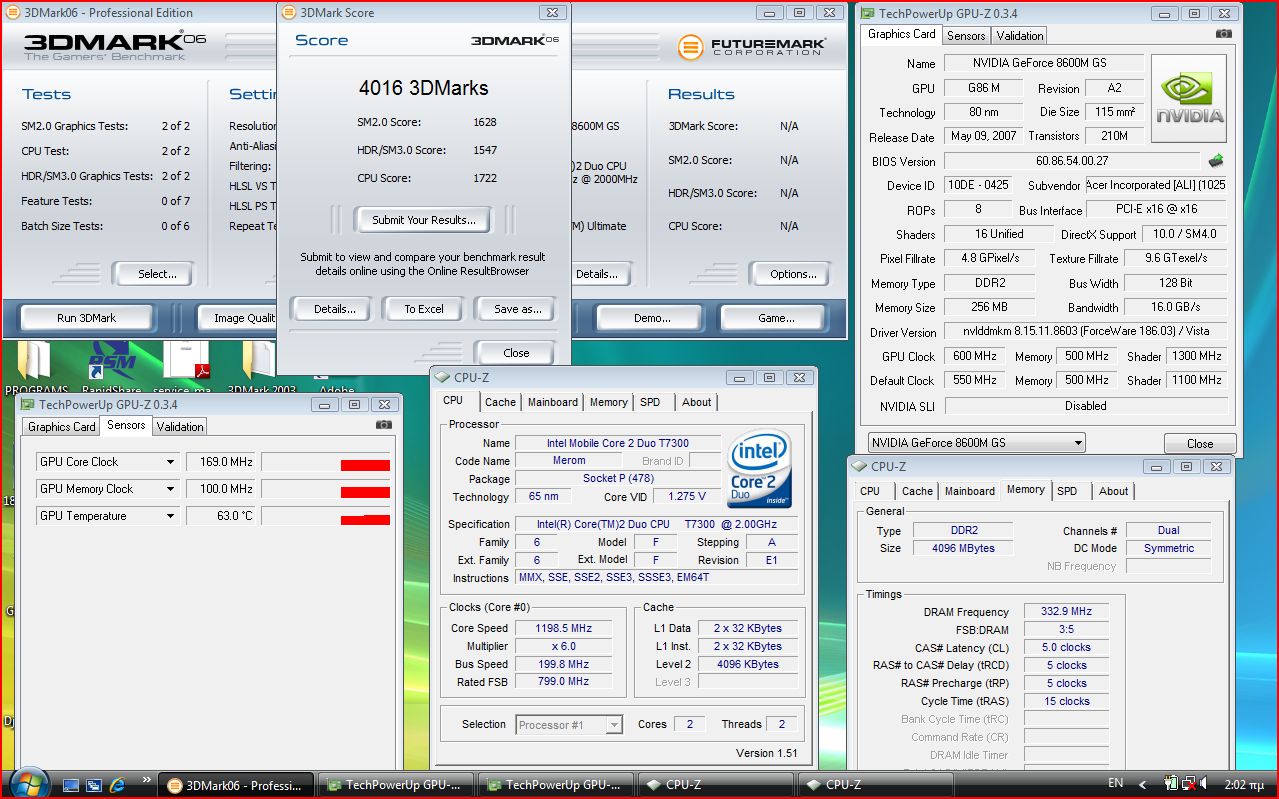Close the 3DMark Score dialog with Close button
This screenshot has height=799, width=1279.
click(x=516, y=352)
